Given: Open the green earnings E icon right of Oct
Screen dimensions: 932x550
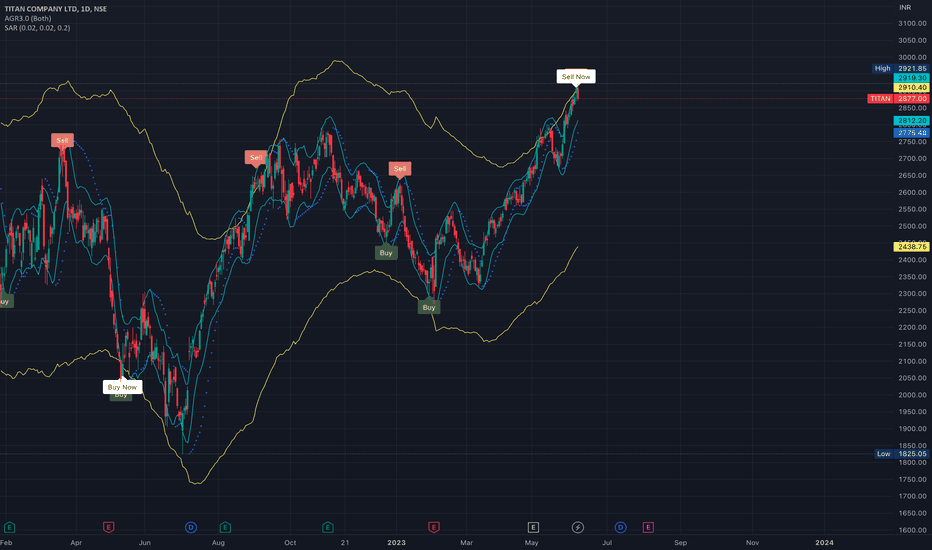Looking at the screenshot, I should click(328, 527).
